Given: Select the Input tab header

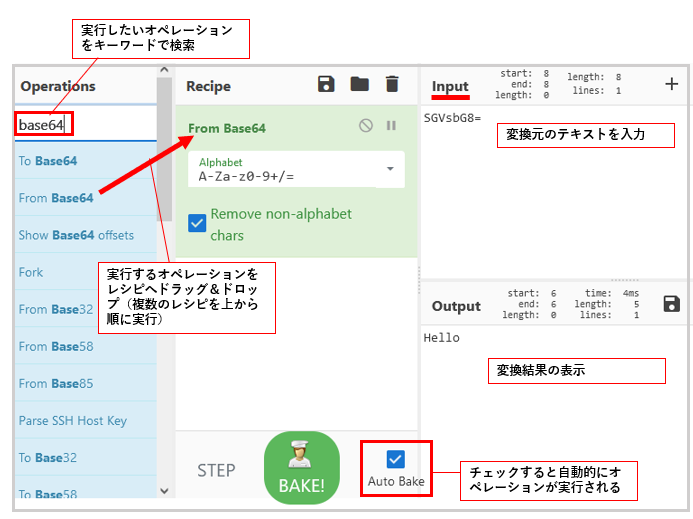Looking at the screenshot, I should pos(450,86).
